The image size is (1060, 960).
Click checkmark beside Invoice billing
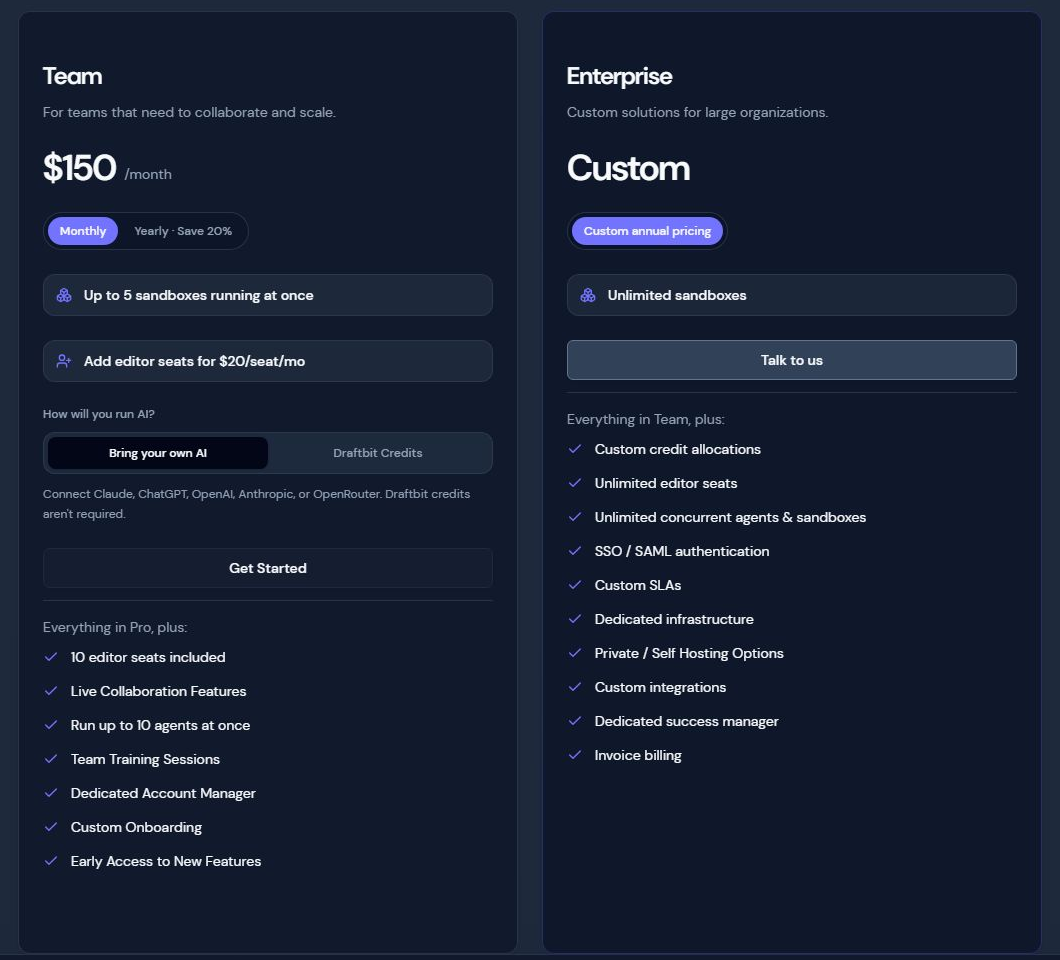click(x=575, y=755)
